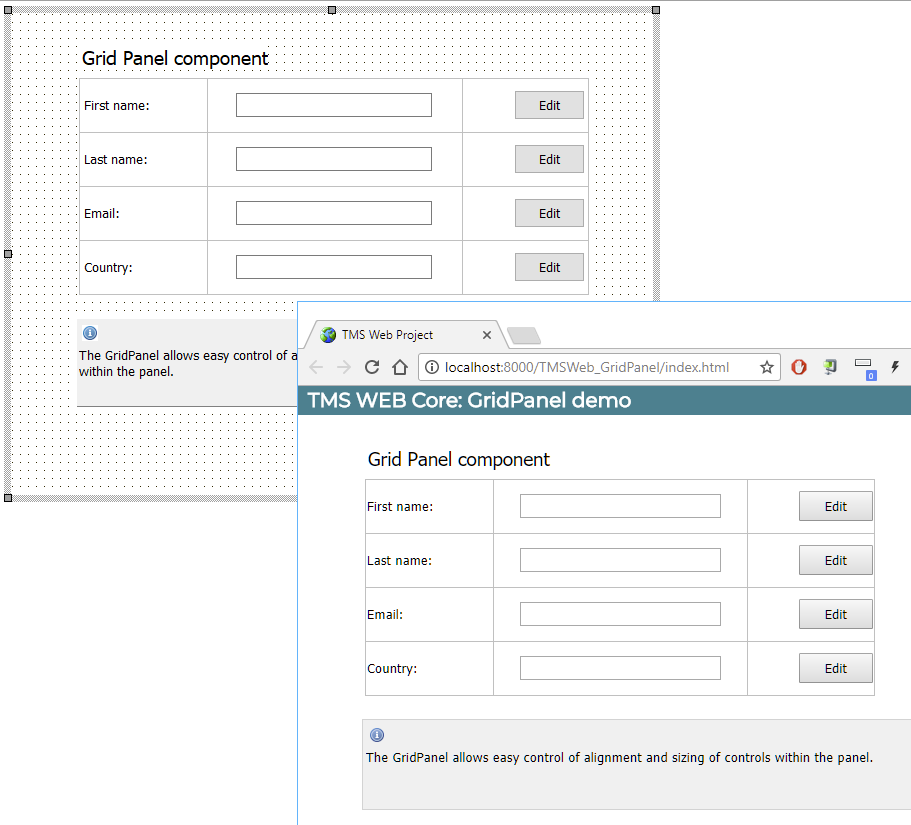The width and height of the screenshot is (911, 825).
Task: Click the browser Home icon
Action: (399, 367)
